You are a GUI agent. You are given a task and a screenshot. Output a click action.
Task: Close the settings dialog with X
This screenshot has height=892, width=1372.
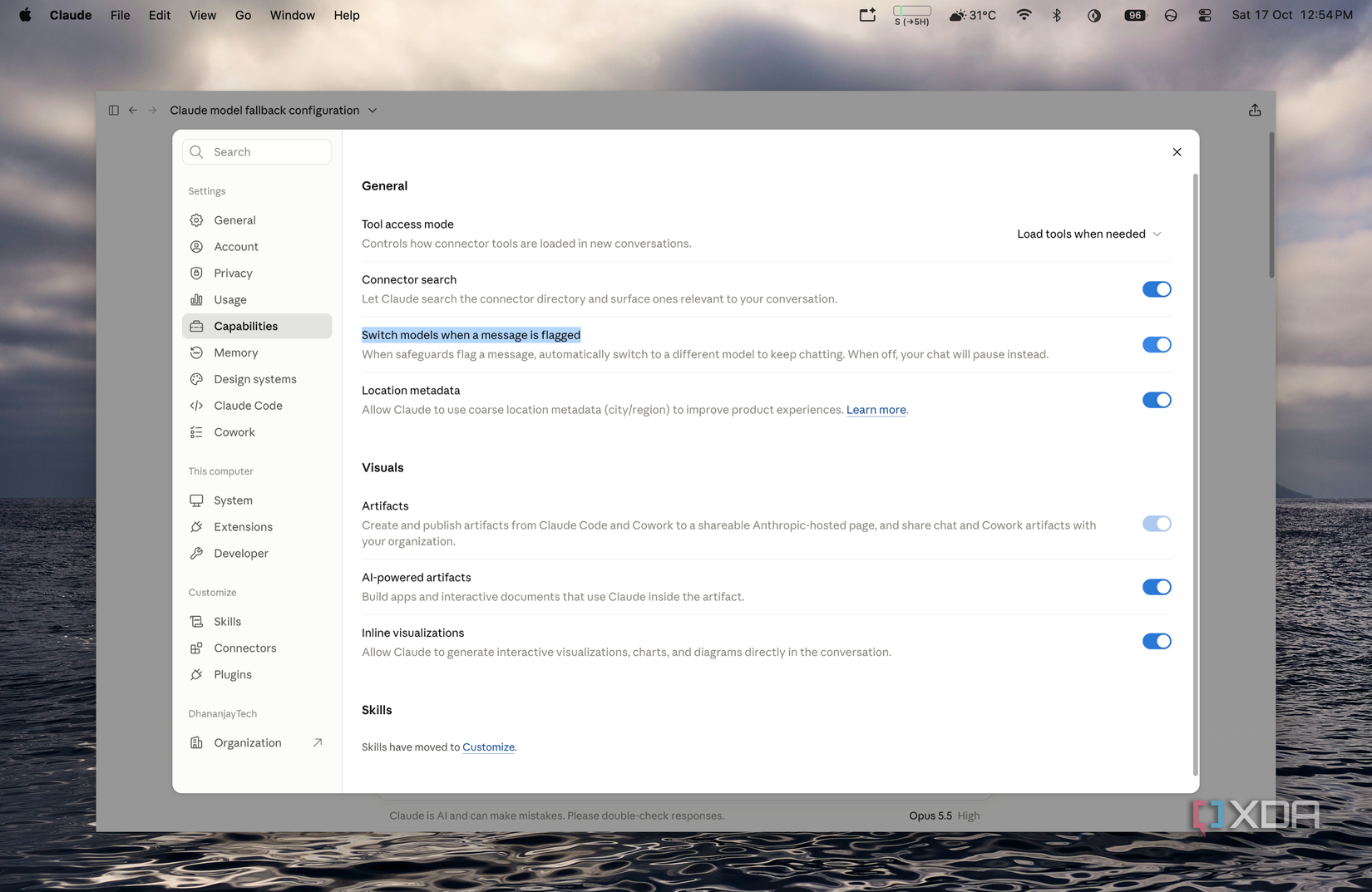(x=1177, y=152)
